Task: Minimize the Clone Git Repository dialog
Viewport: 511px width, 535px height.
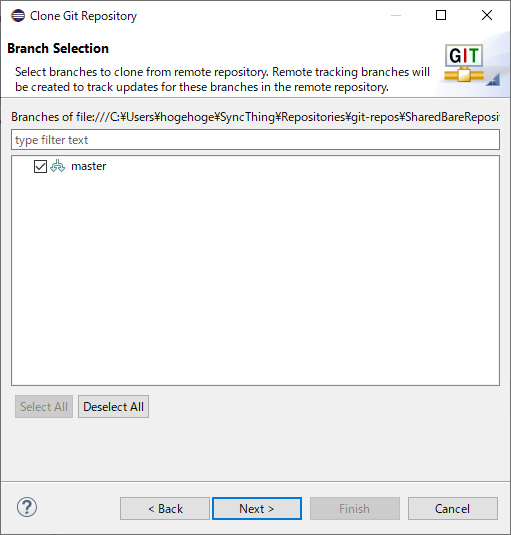Action: tap(396, 15)
